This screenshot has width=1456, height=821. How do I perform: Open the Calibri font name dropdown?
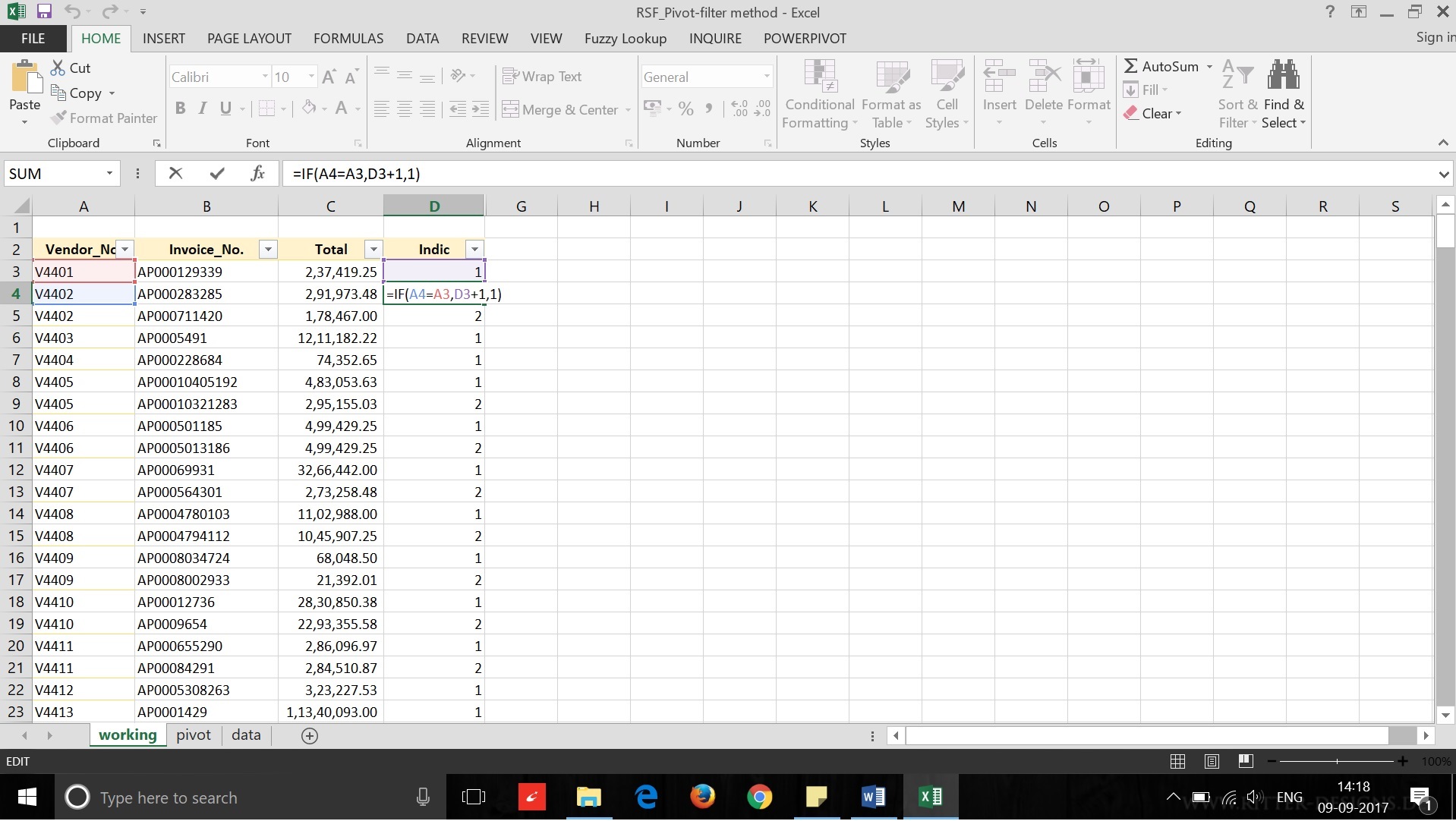[x=265, y=77]
